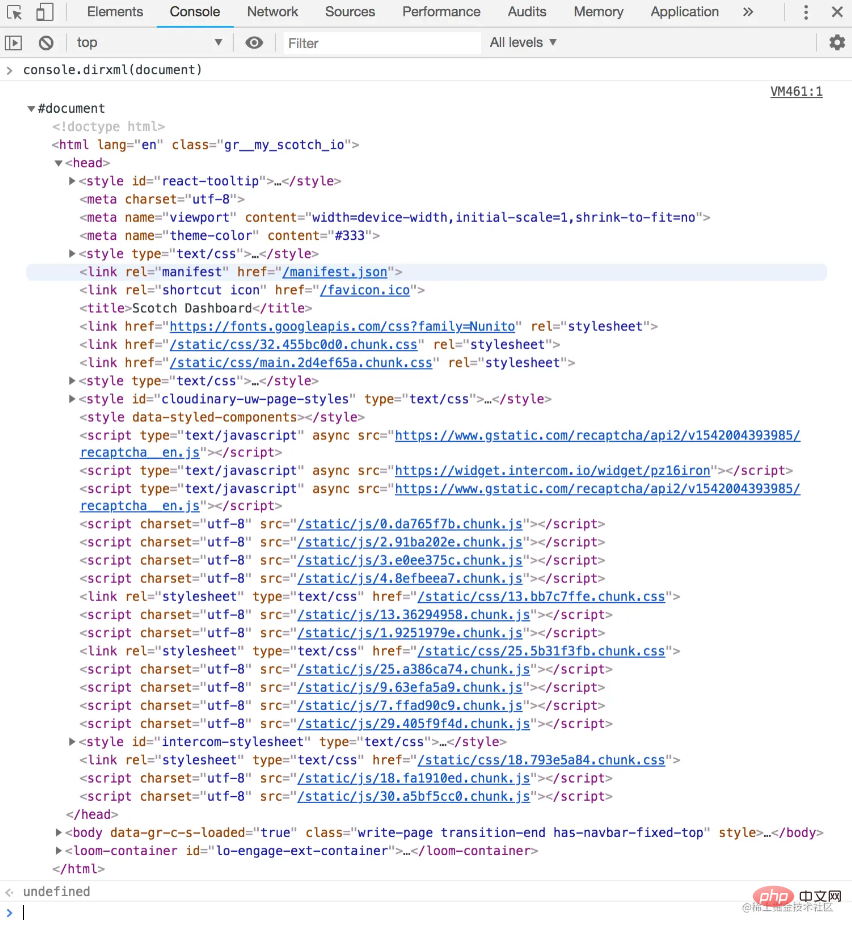Open the 32.455bc0d0.chunk.css link

point(293,345)
